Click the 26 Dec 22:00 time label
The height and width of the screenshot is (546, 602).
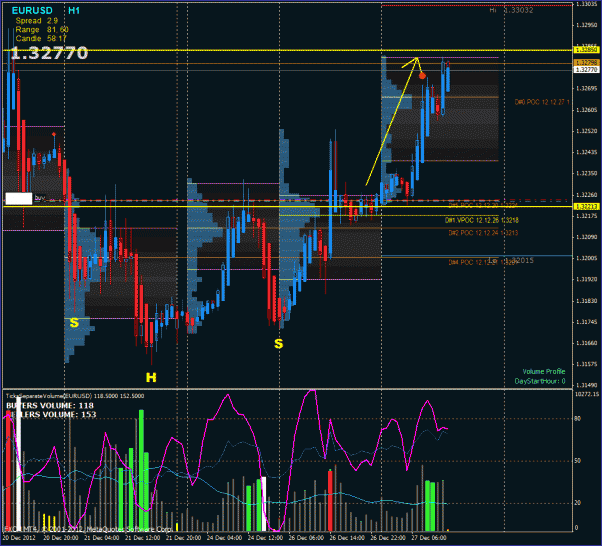tap(388, 538)
